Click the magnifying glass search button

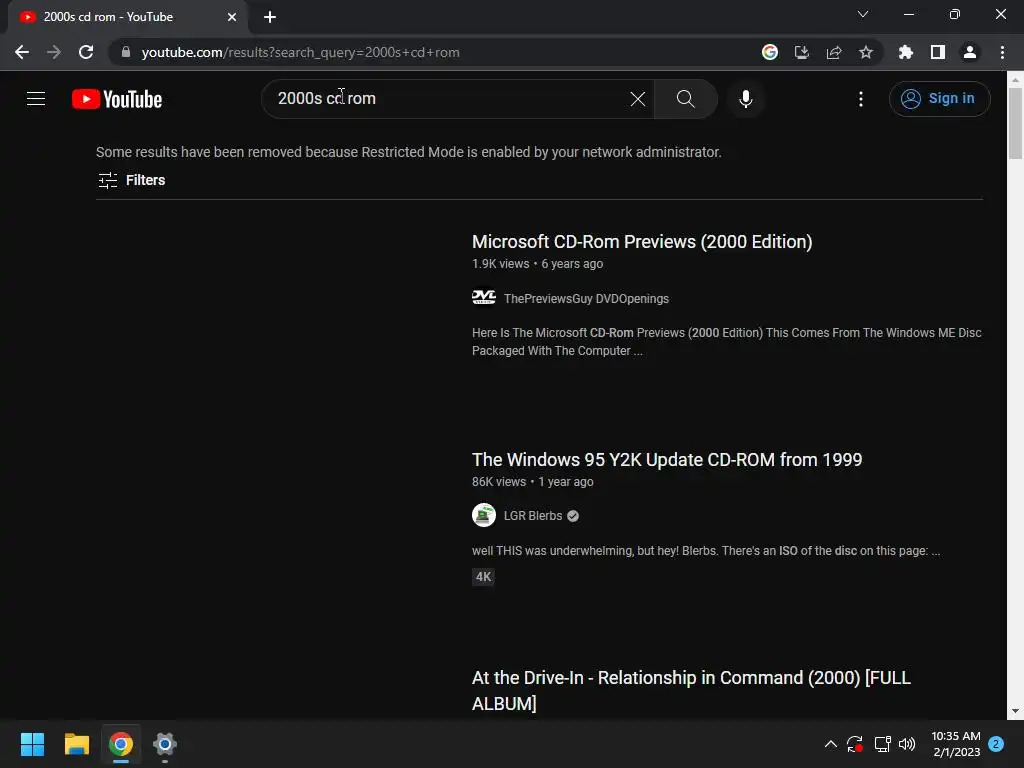[685, 99]
